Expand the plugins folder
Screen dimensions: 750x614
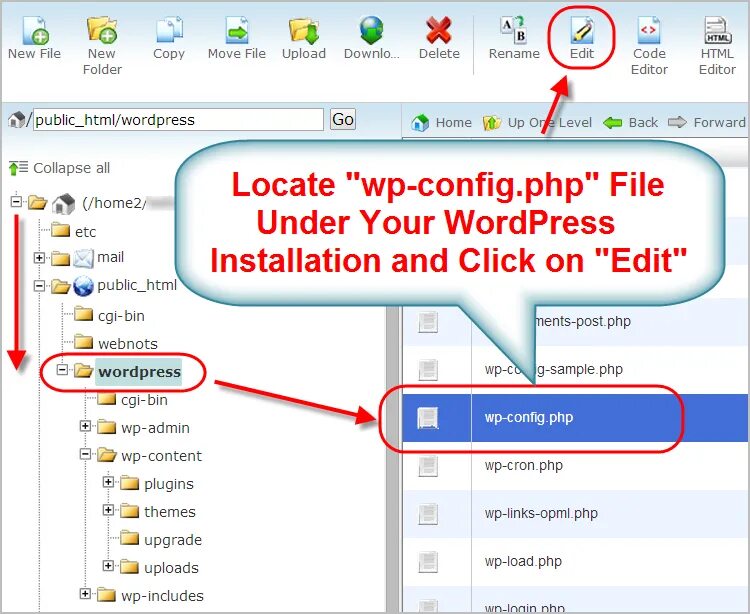tap(108, 482)
